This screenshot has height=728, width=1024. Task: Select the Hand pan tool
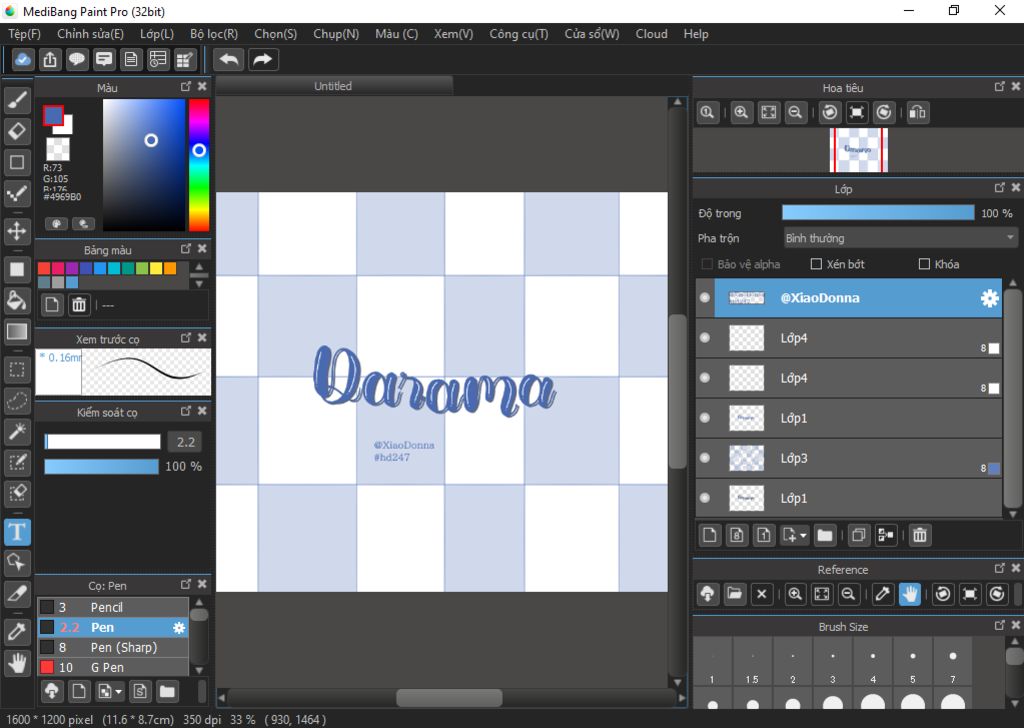17,663
